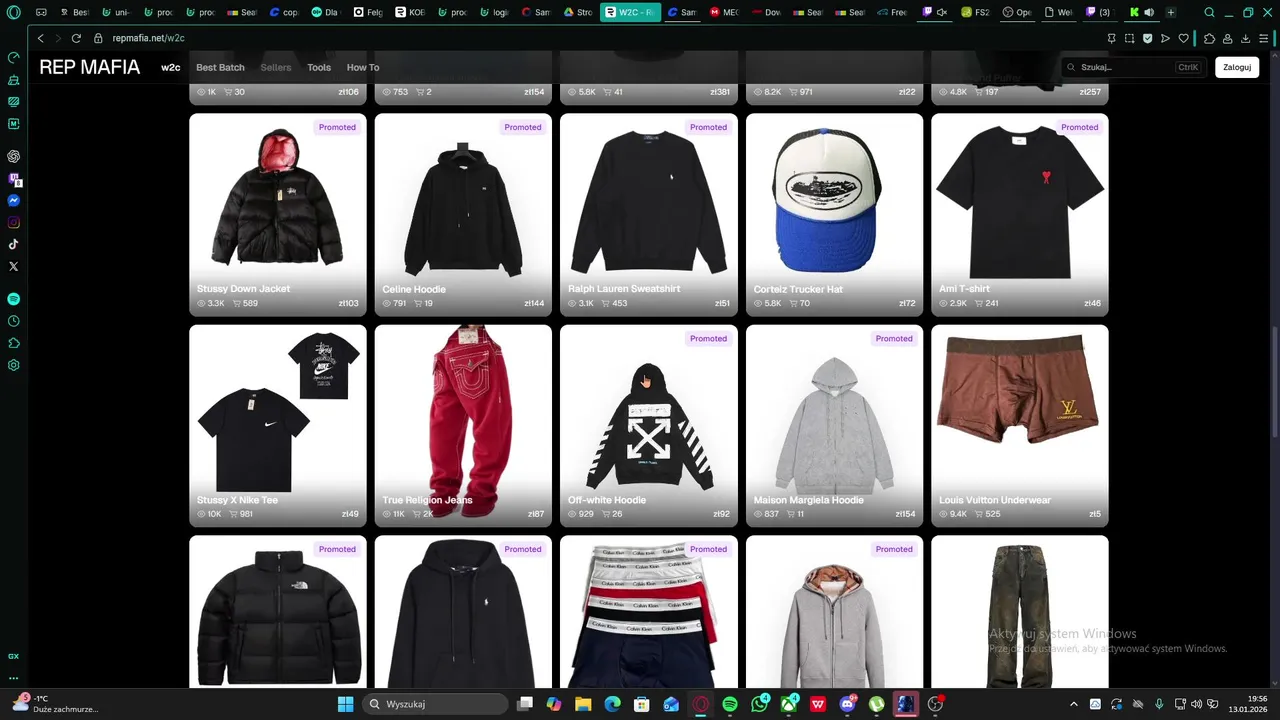This screenshot has width=1280, height=720.
Task: Show hidden tray icons chevron
Action: [1074, 704]
